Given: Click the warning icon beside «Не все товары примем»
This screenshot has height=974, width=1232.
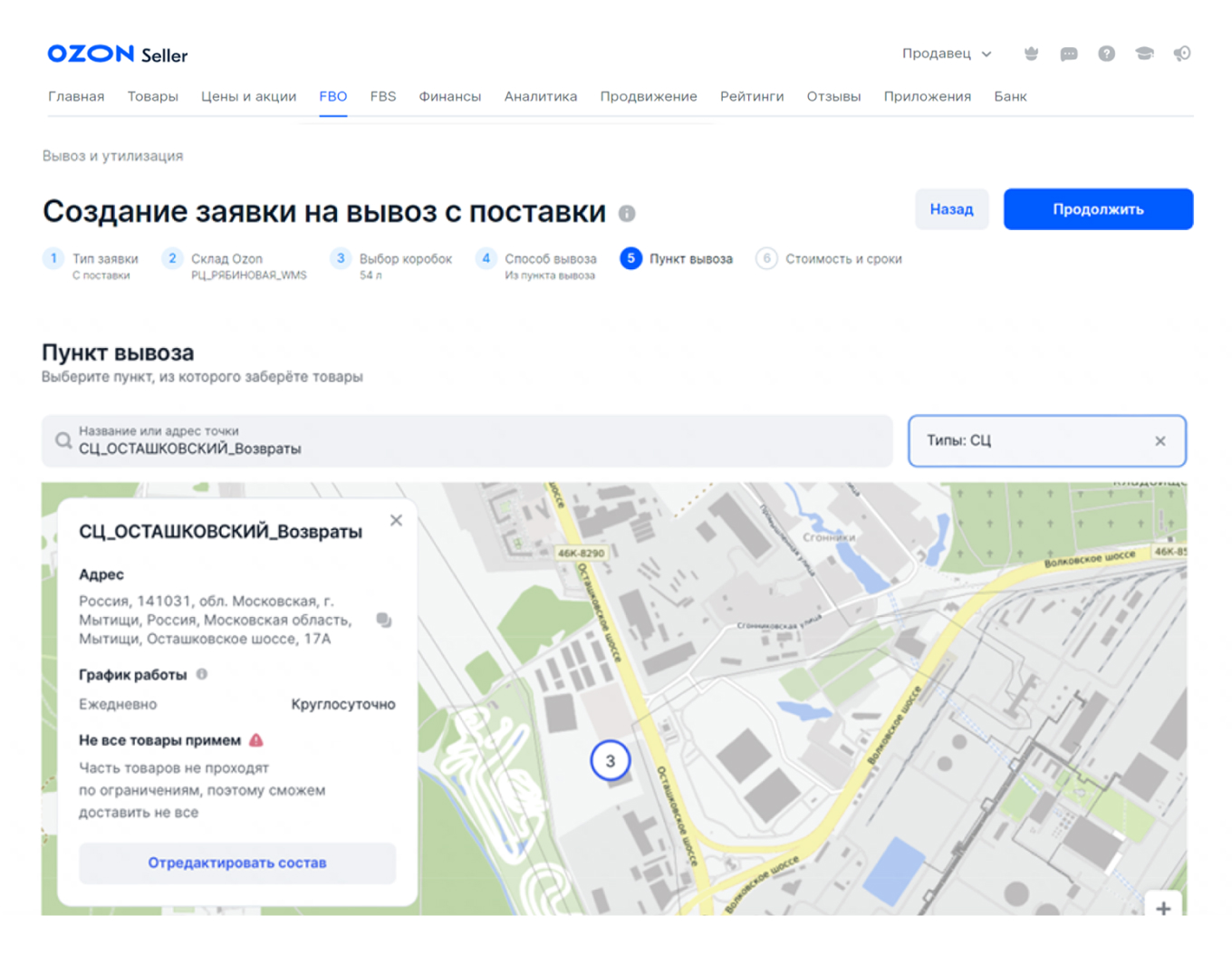Looking at the screenshot, I should point(255,740).
